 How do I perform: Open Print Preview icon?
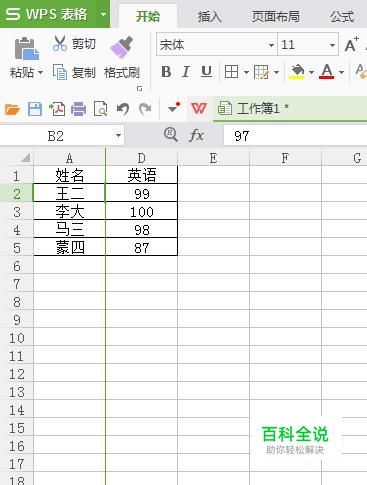(x=101, y=109)
